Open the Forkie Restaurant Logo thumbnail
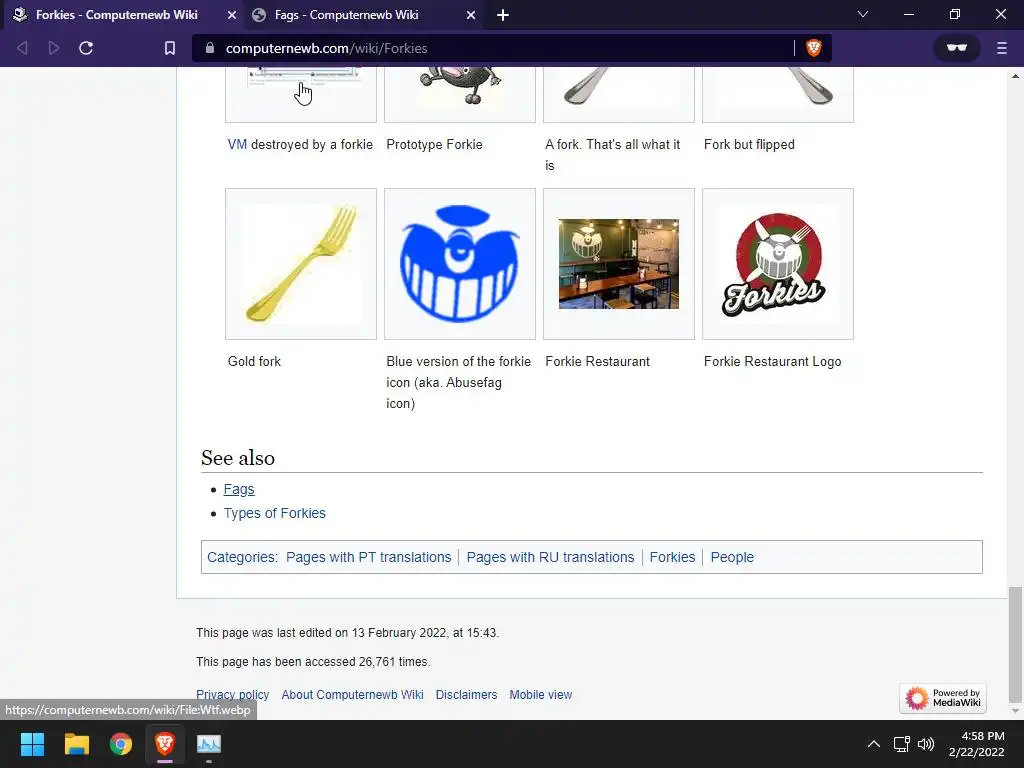This screenshot has width=1024, height=768. (x=778, y=264)
